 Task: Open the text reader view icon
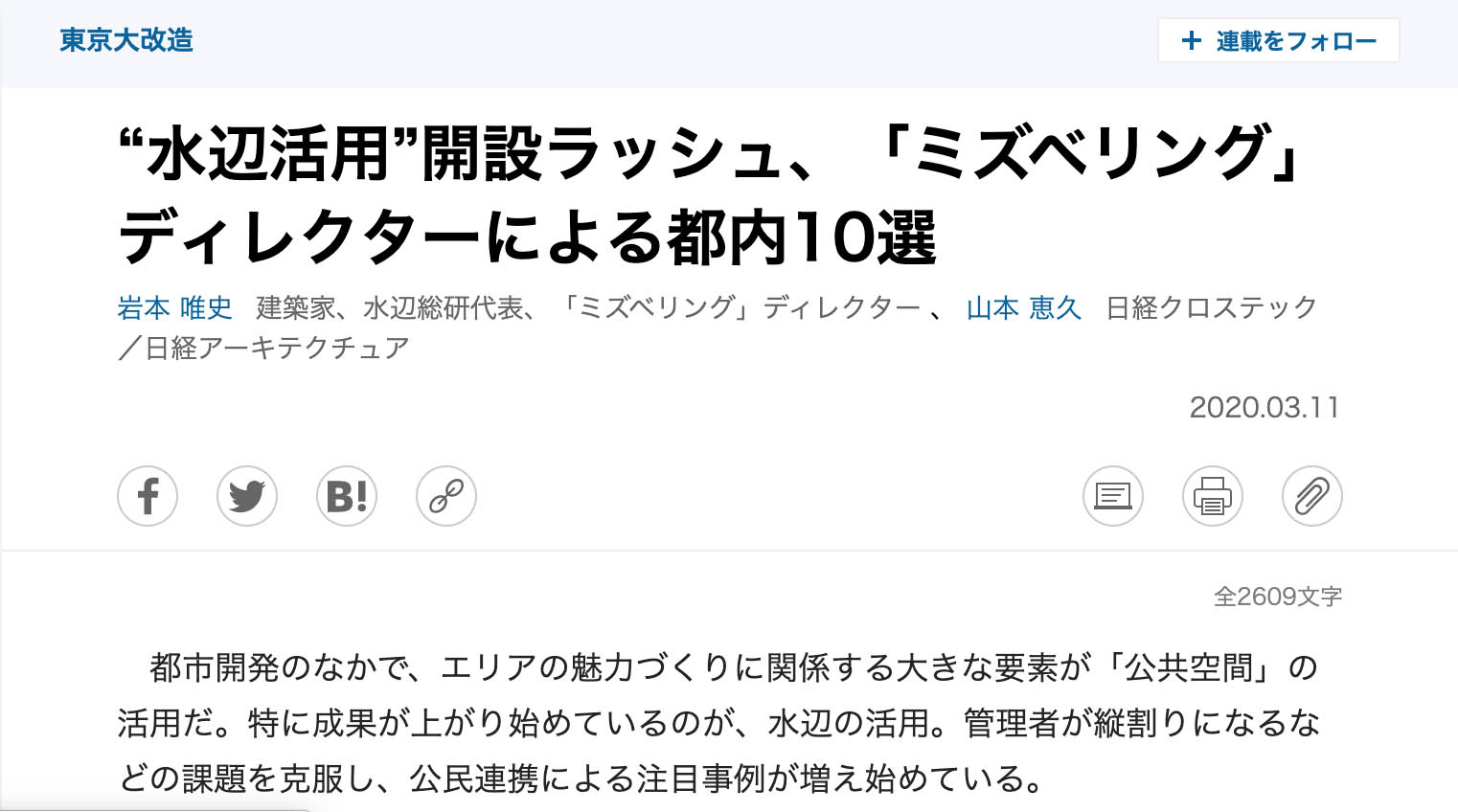point(1113,496)
